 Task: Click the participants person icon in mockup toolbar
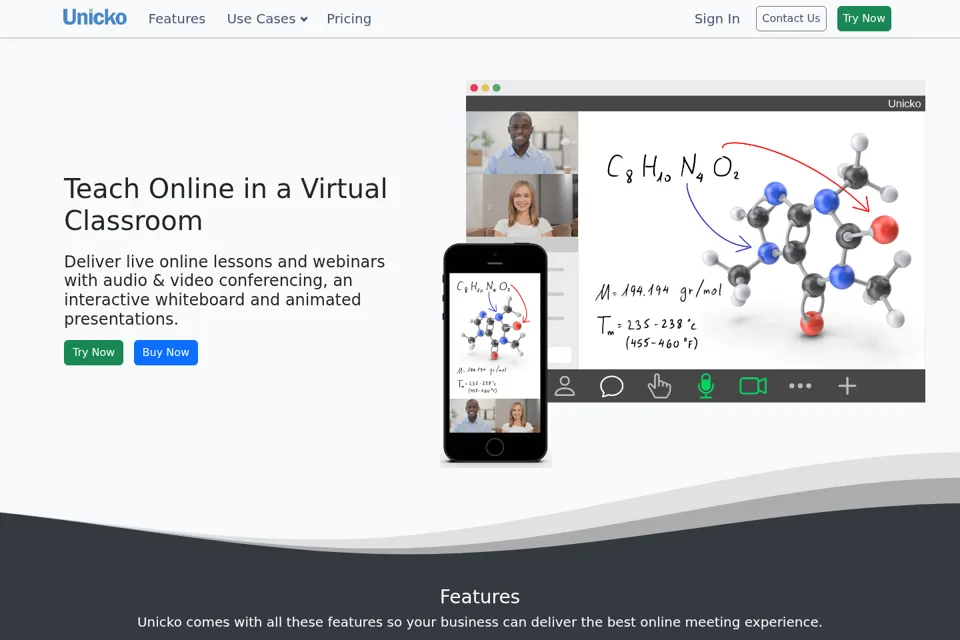(564, 386)
